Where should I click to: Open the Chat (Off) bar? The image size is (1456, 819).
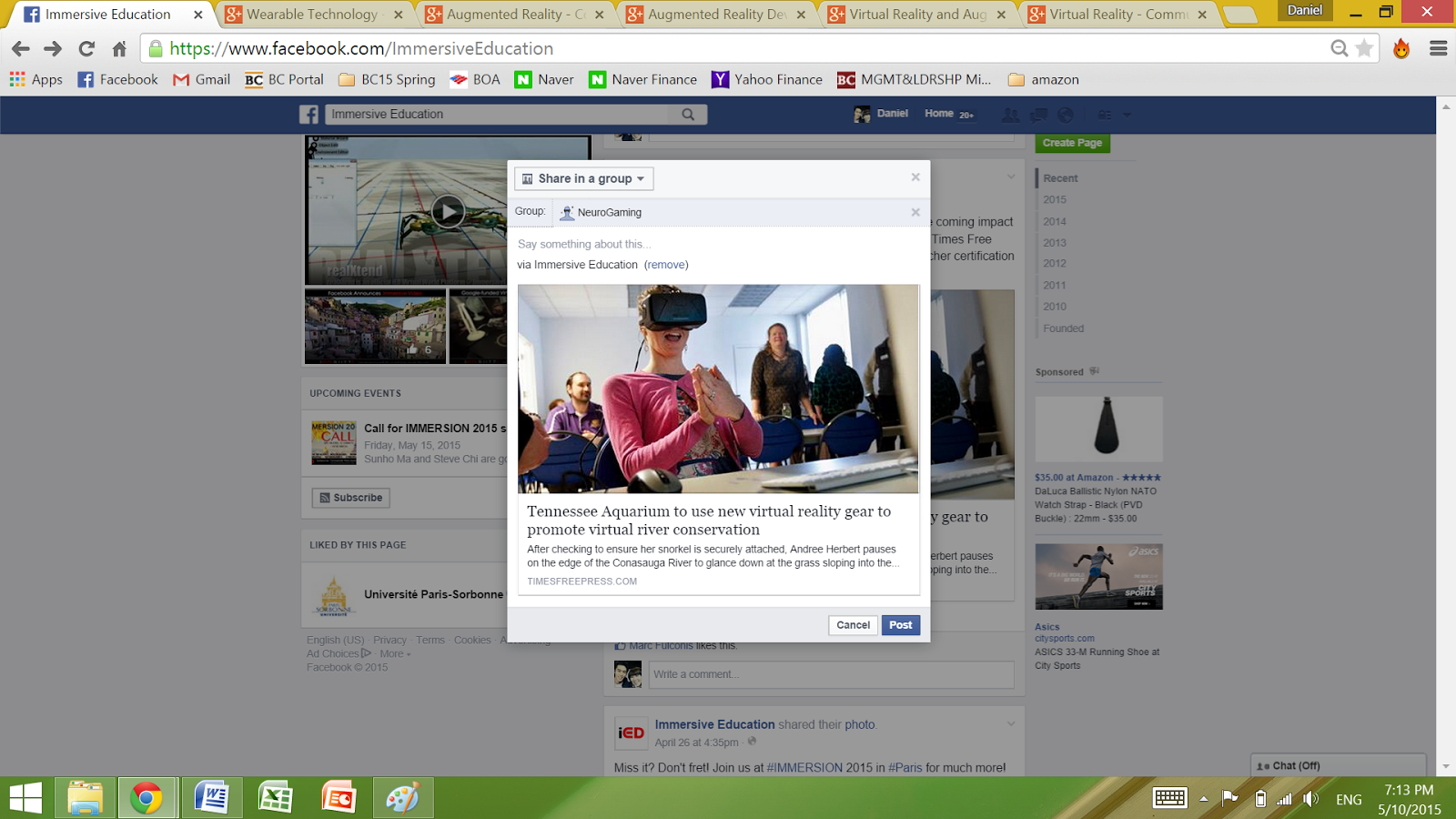point(1338,765)
